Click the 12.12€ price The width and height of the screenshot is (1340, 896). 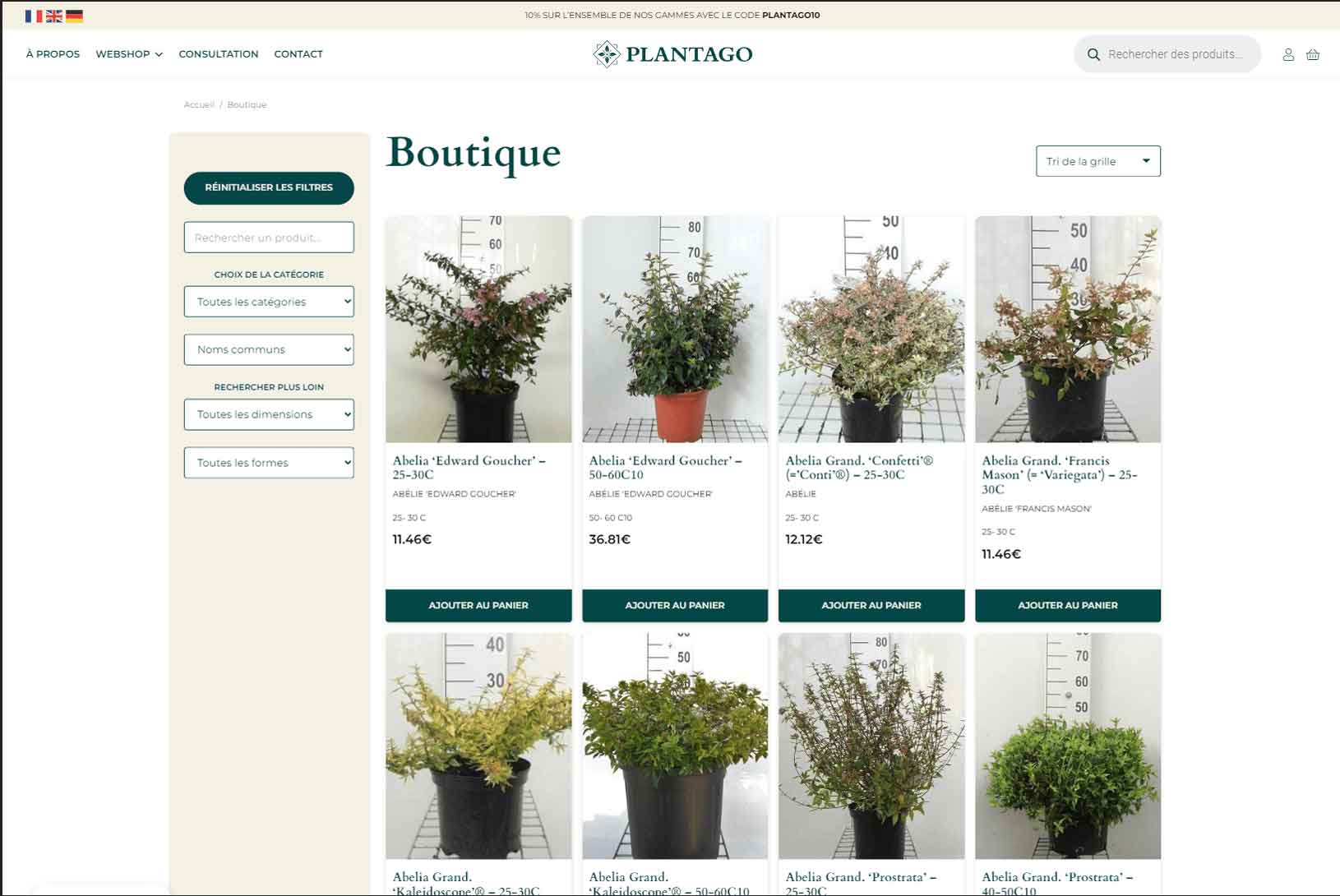click(x=804, y=540)
